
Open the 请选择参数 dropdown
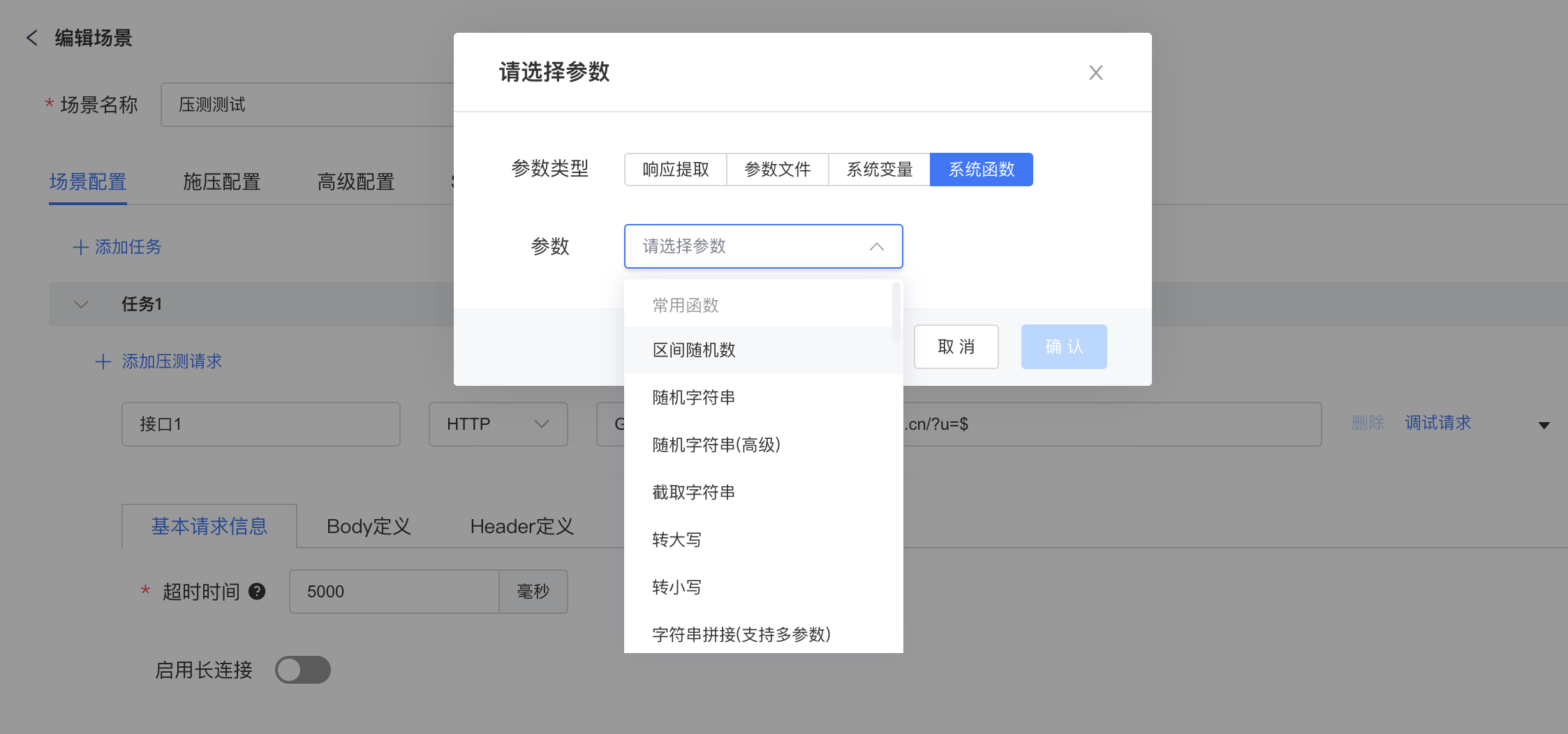[x=763, y=246]
